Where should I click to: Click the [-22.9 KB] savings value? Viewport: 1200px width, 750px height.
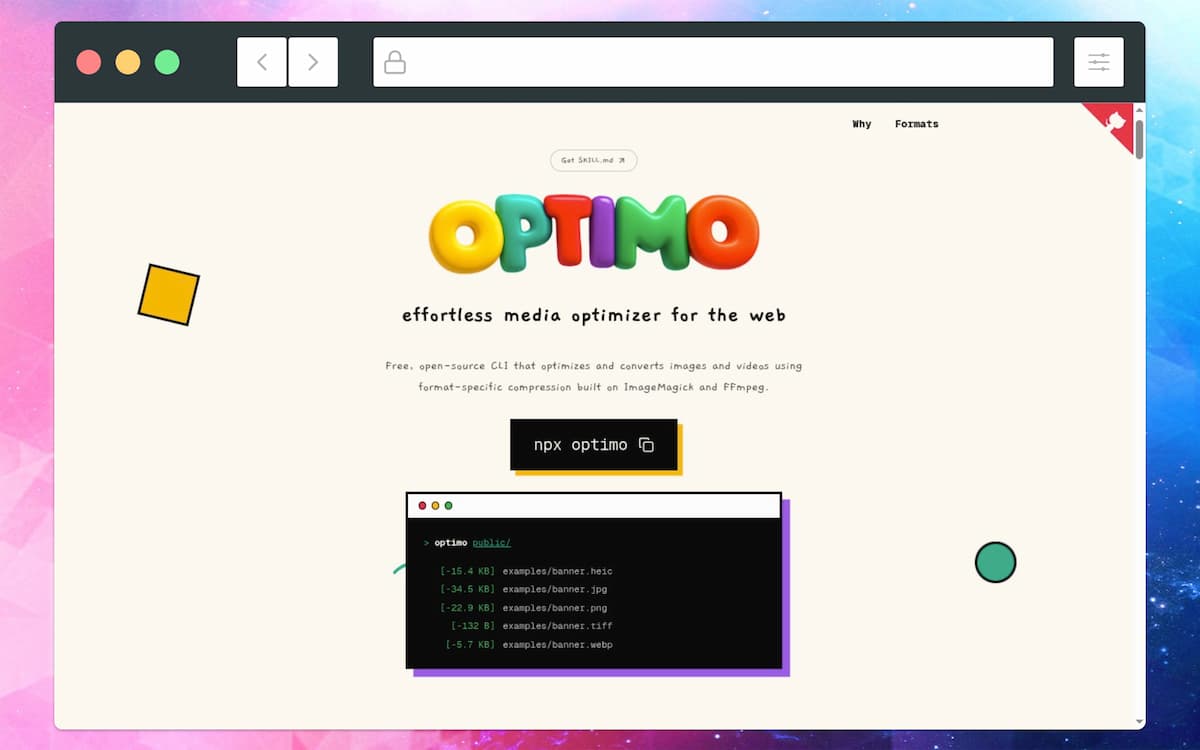coord(468,608)
